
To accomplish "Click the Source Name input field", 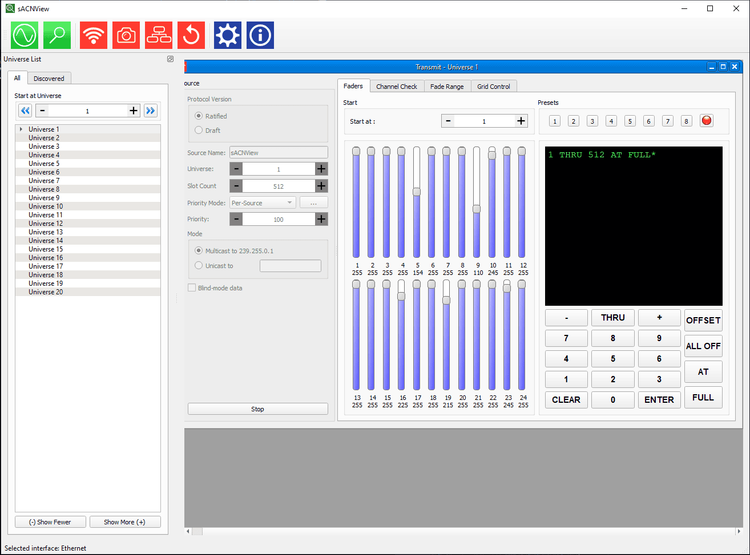I will point(278,153).
